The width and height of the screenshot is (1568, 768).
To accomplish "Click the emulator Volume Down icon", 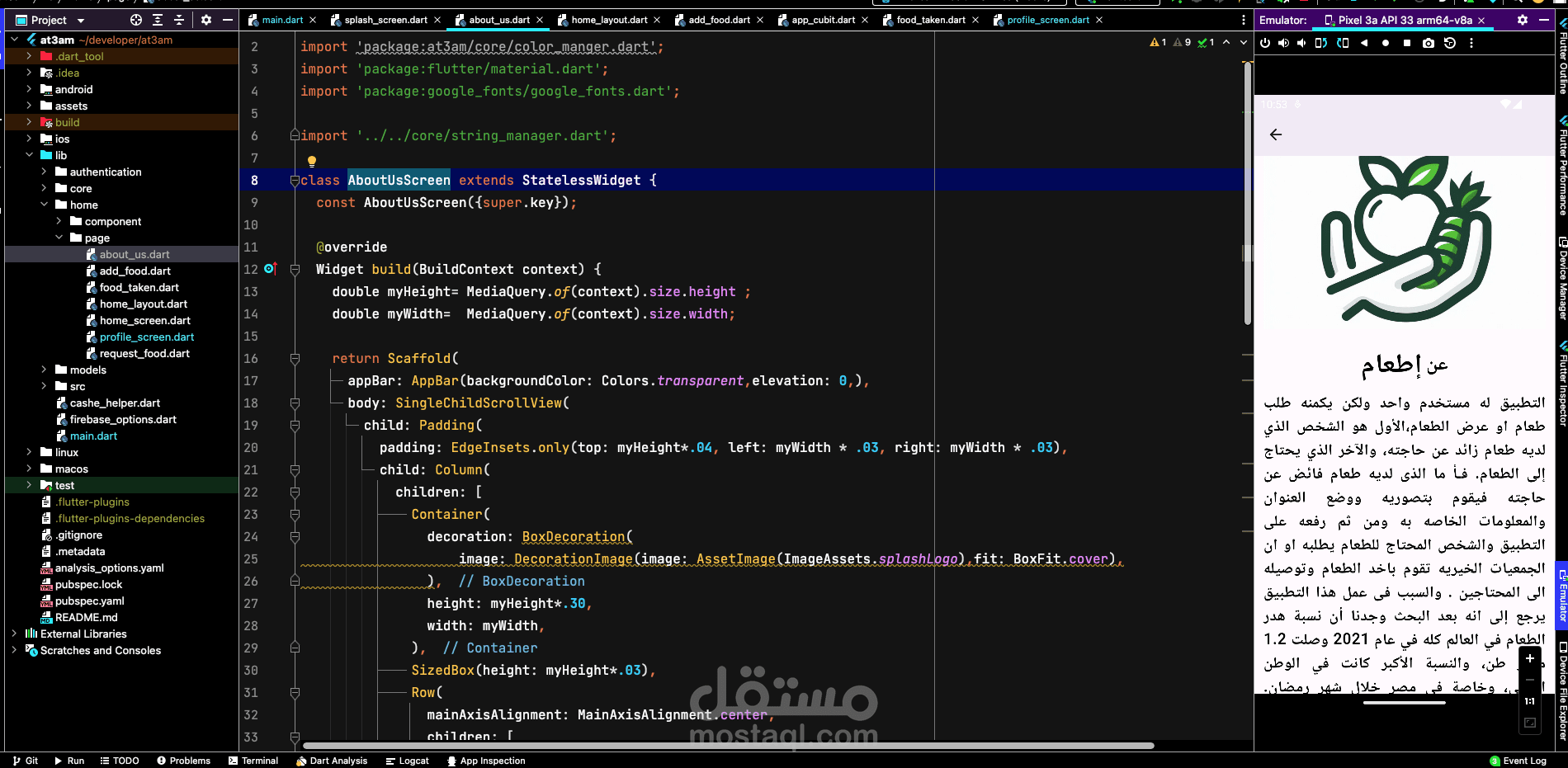I will [1301, 43].
